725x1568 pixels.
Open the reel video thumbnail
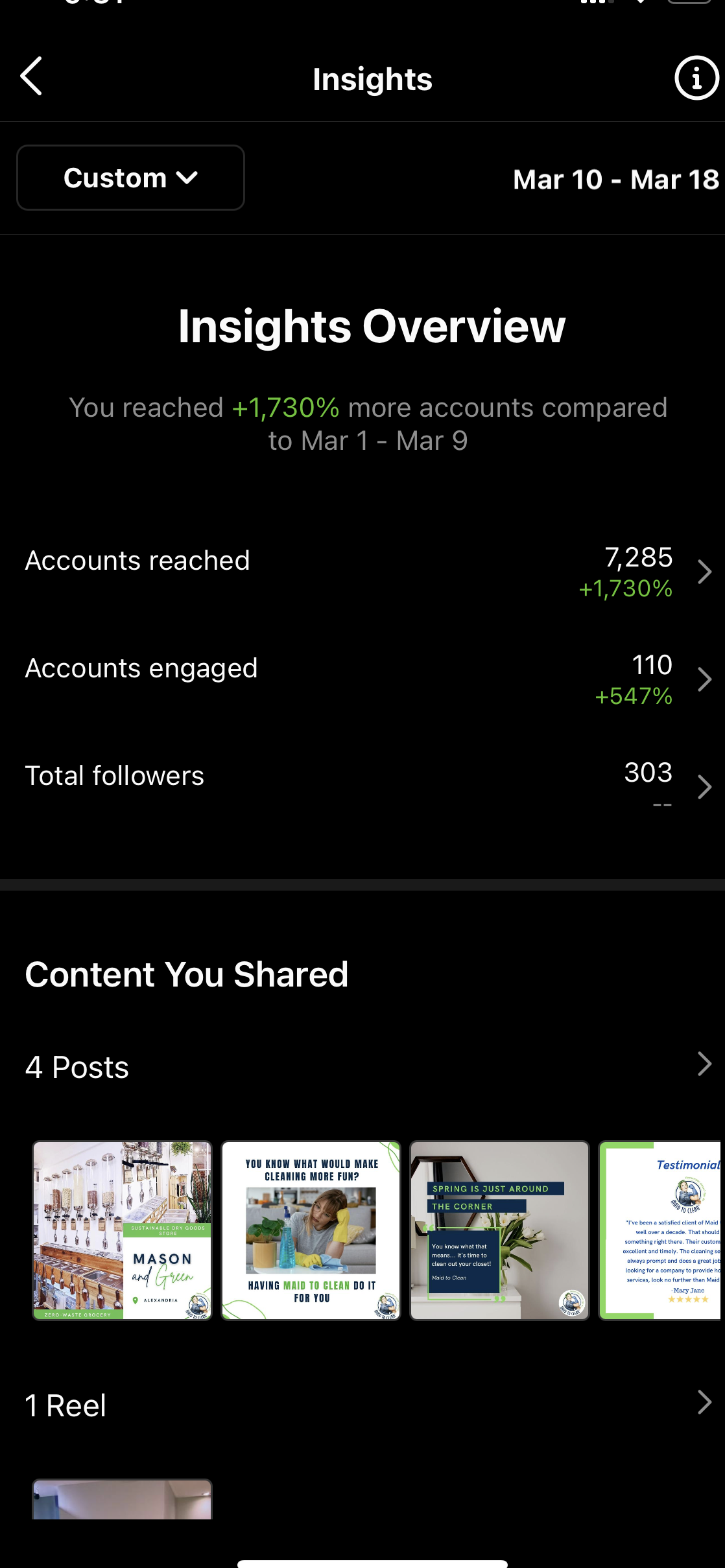[x=123, y=1499]
